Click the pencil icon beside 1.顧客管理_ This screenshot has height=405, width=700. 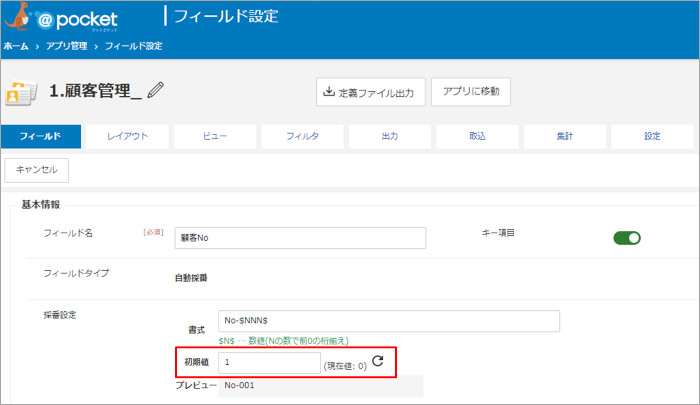155,90
